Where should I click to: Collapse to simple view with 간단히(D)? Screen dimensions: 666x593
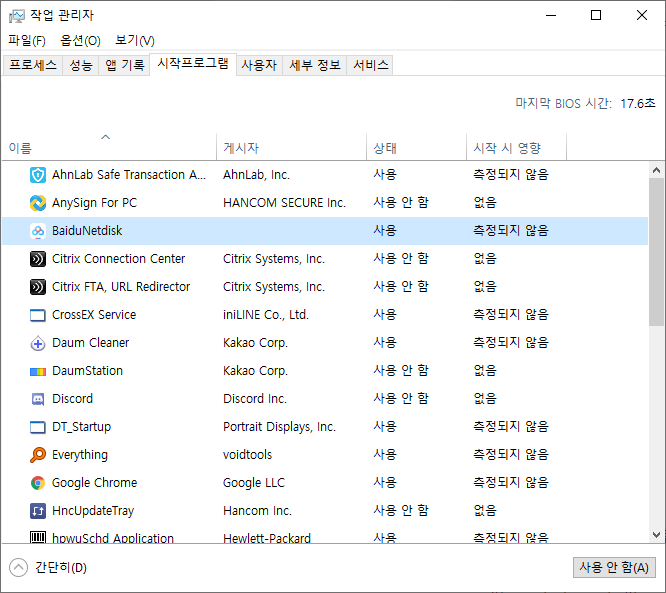(48, 568)
